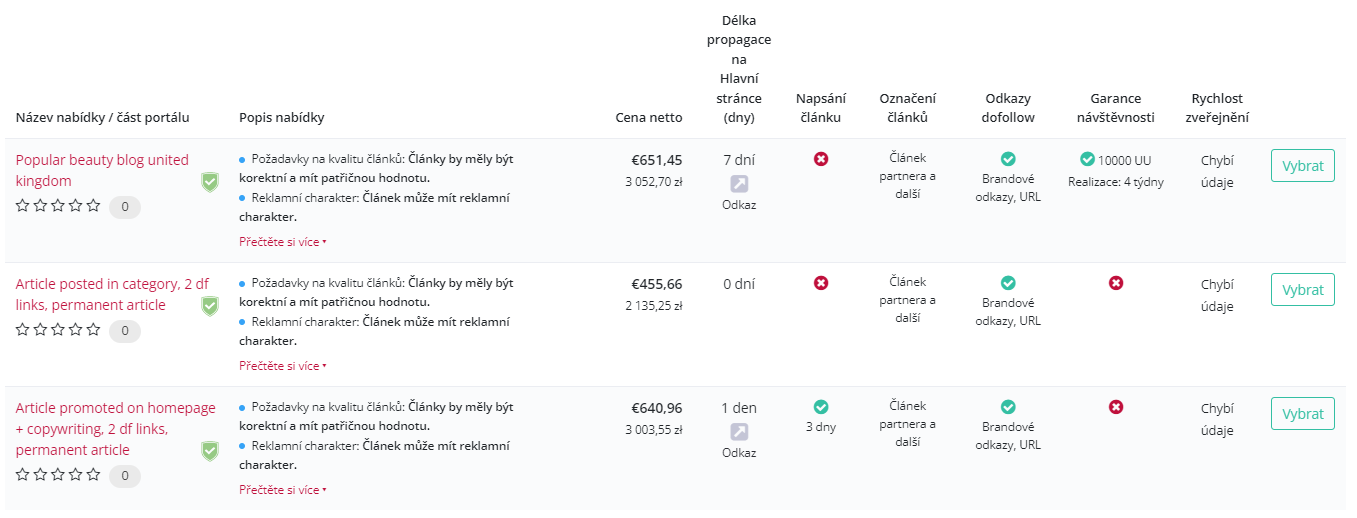
Task: Expand Přečtěte si více for Popular beauty blog
Action: 283,242
